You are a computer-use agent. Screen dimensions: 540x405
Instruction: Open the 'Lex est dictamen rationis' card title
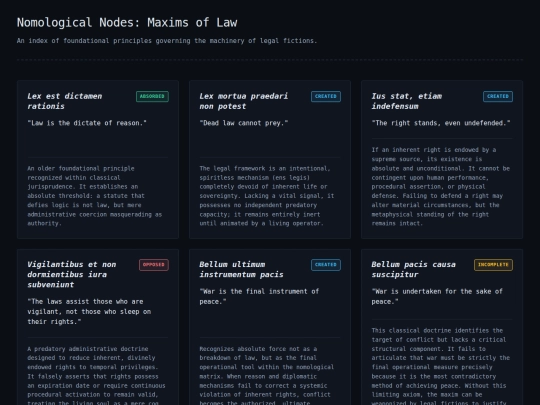65,101
